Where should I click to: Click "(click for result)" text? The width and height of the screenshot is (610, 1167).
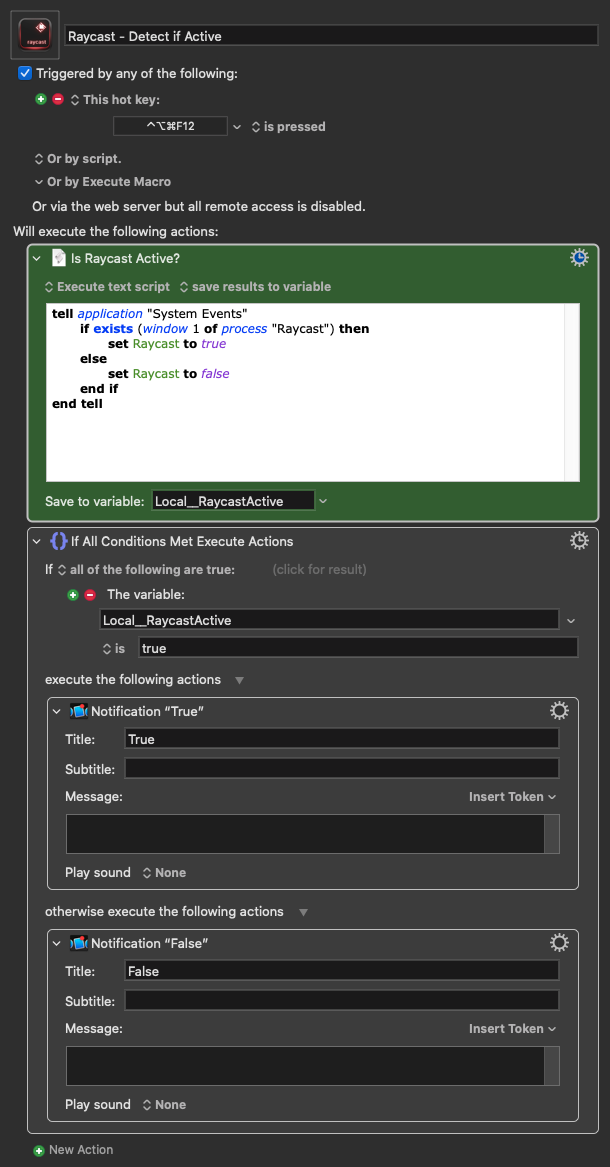[x=319, y=569]
